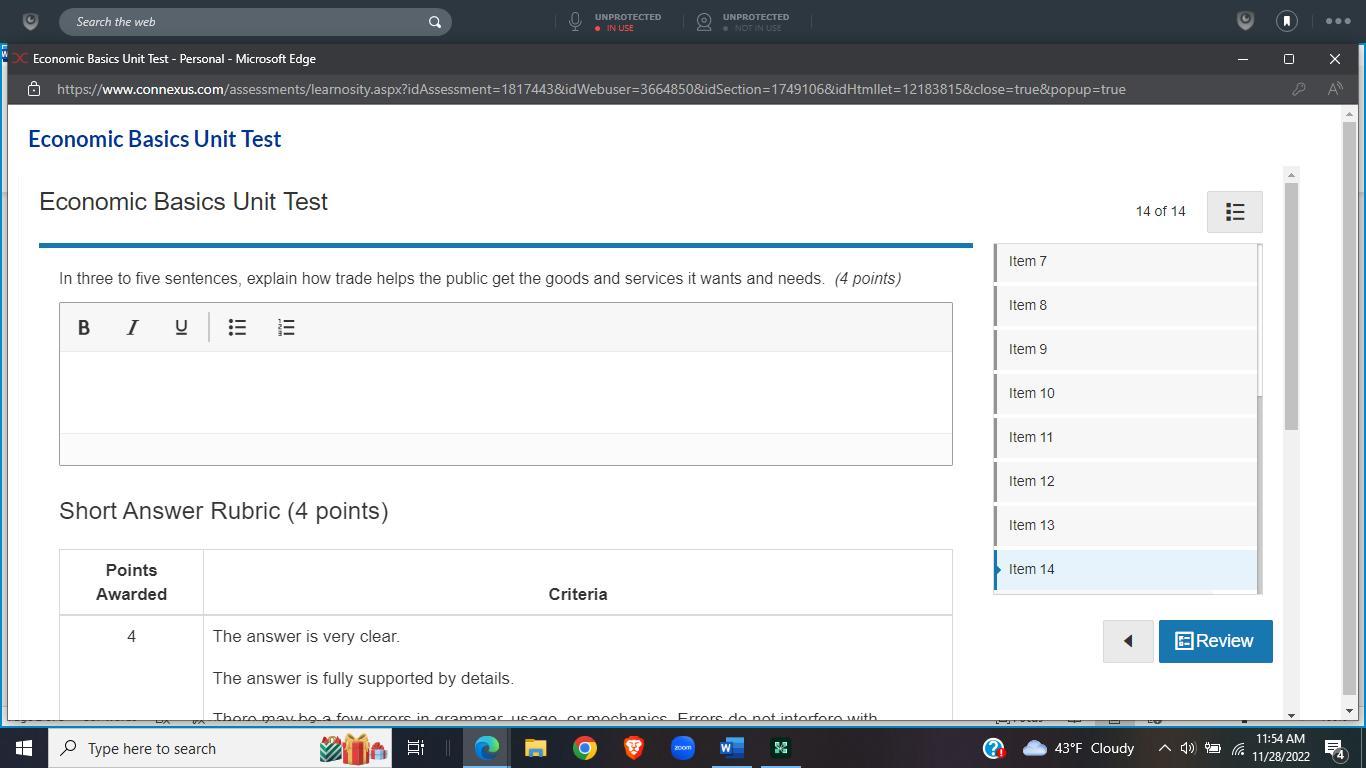Click the Search the web box
The height and width of the screenshot is (768, 1366).
coord(255,21)
